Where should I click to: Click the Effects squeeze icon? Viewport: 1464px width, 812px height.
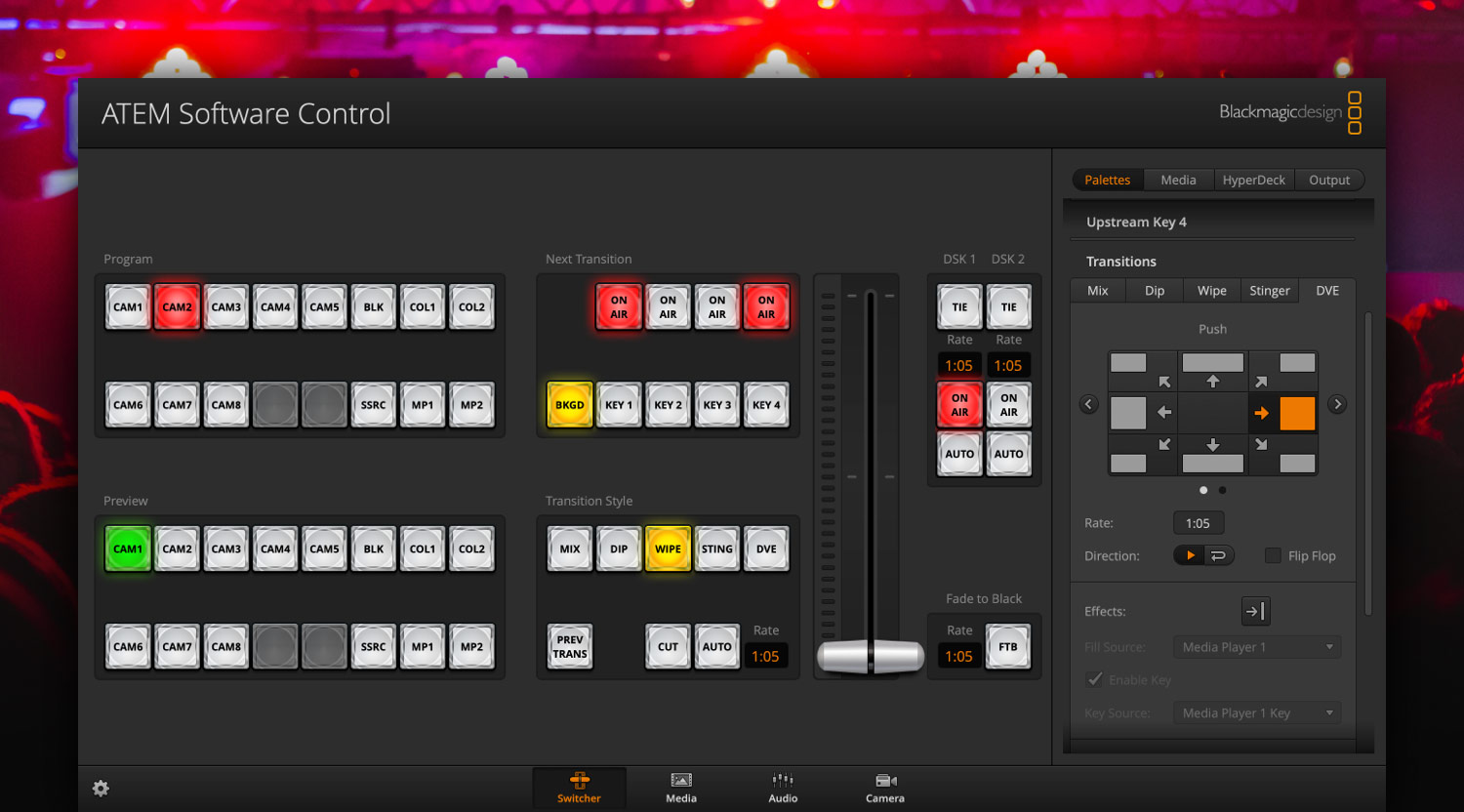pos(1255,611)
